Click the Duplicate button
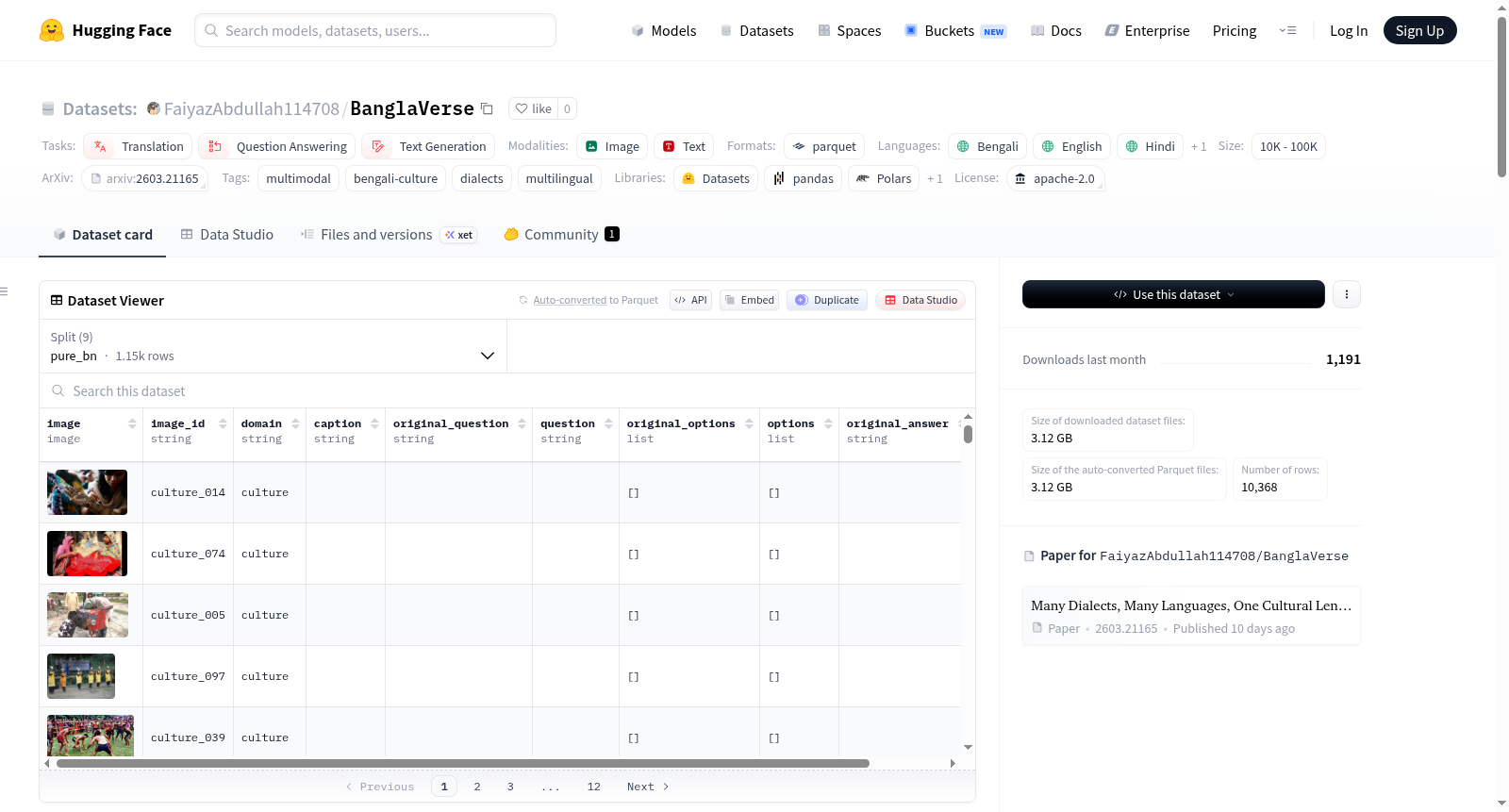The width and height of the screenshot is (1509, 812). click(827, 300)
